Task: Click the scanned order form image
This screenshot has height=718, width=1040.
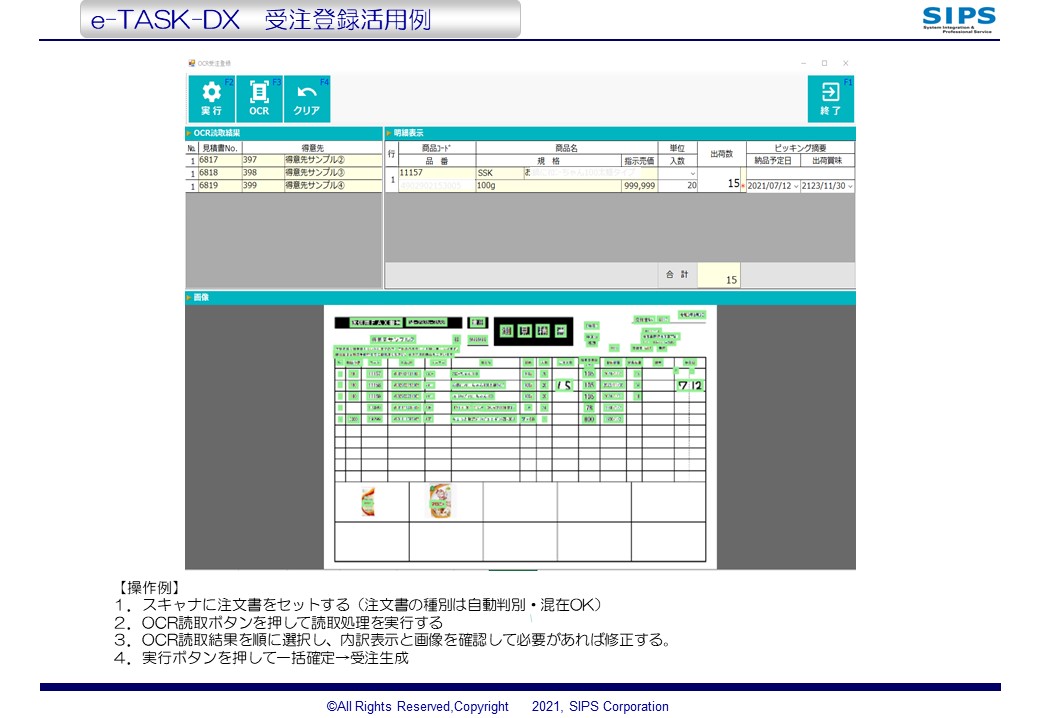Action: point(520,437)
